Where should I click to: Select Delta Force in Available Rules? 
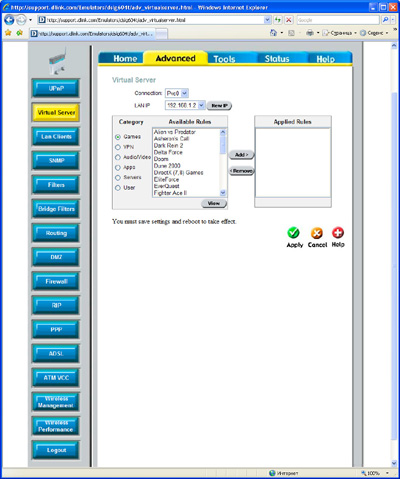click(168, 152)
